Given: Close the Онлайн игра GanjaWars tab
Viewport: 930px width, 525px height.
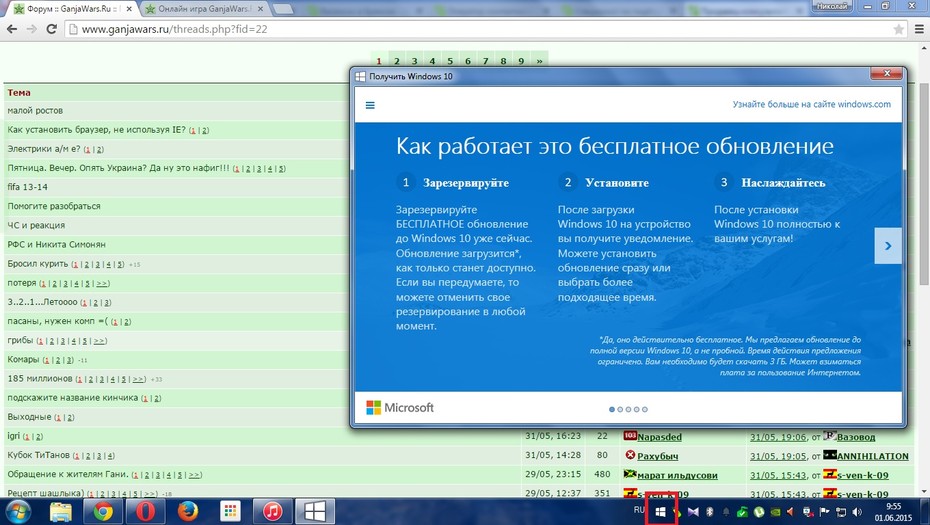Looking at the screenshot, I should click(260, 9).
